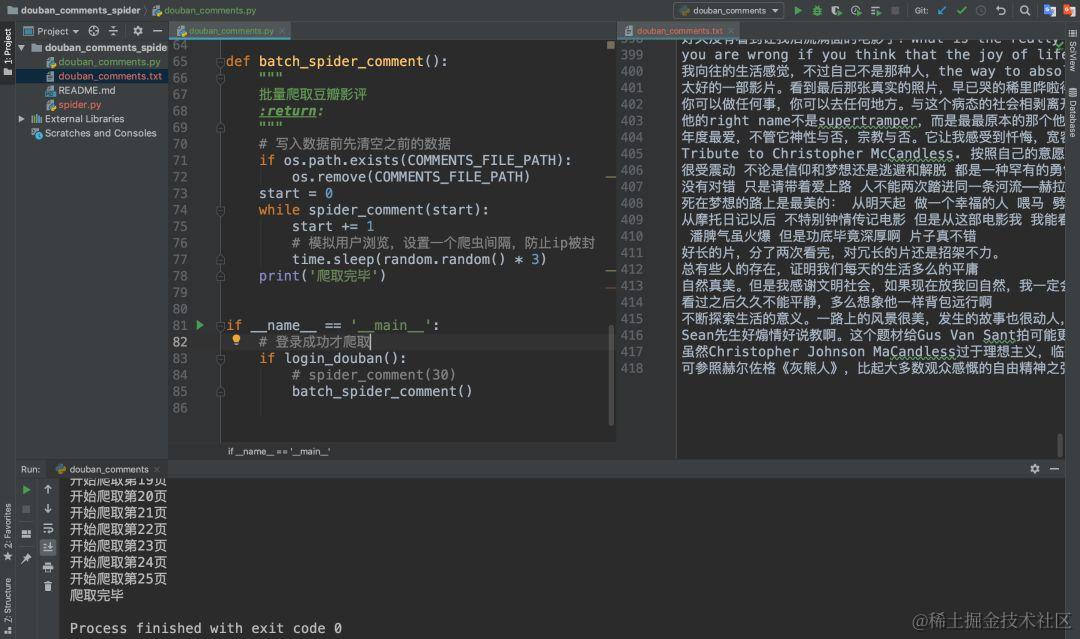1080x639 pixels.
Task: Print console output with printer icon
Action: [x=48, y=567]
